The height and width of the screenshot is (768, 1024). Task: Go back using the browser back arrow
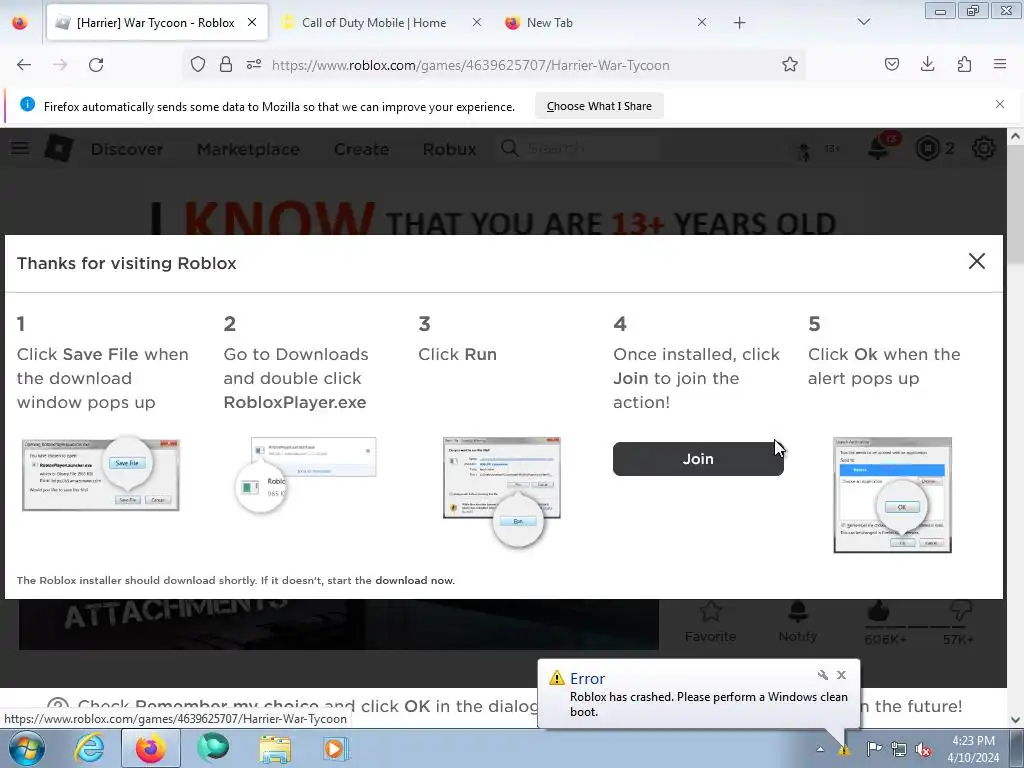24,65
